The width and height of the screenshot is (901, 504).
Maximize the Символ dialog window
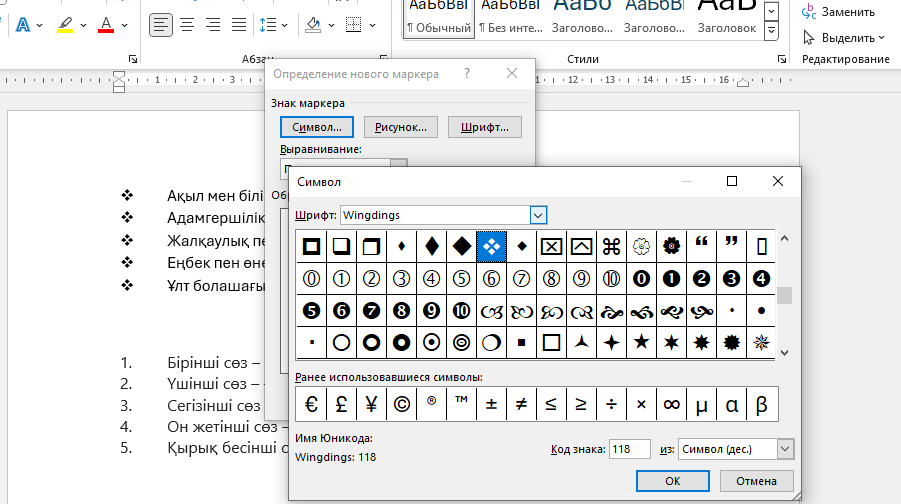731,181
